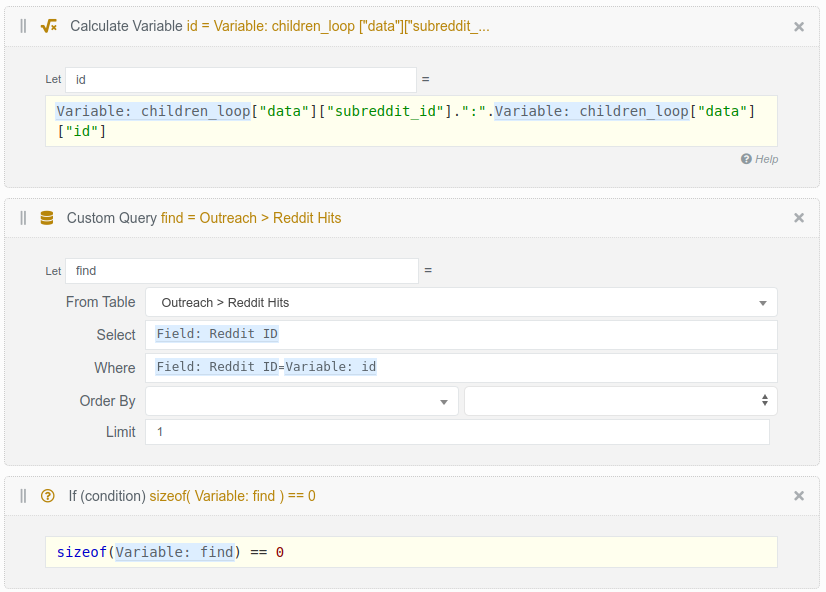The height and width of the screenshot is (592, 826).
Task: Click the Limit input containing 1
Action: (457, 432)
